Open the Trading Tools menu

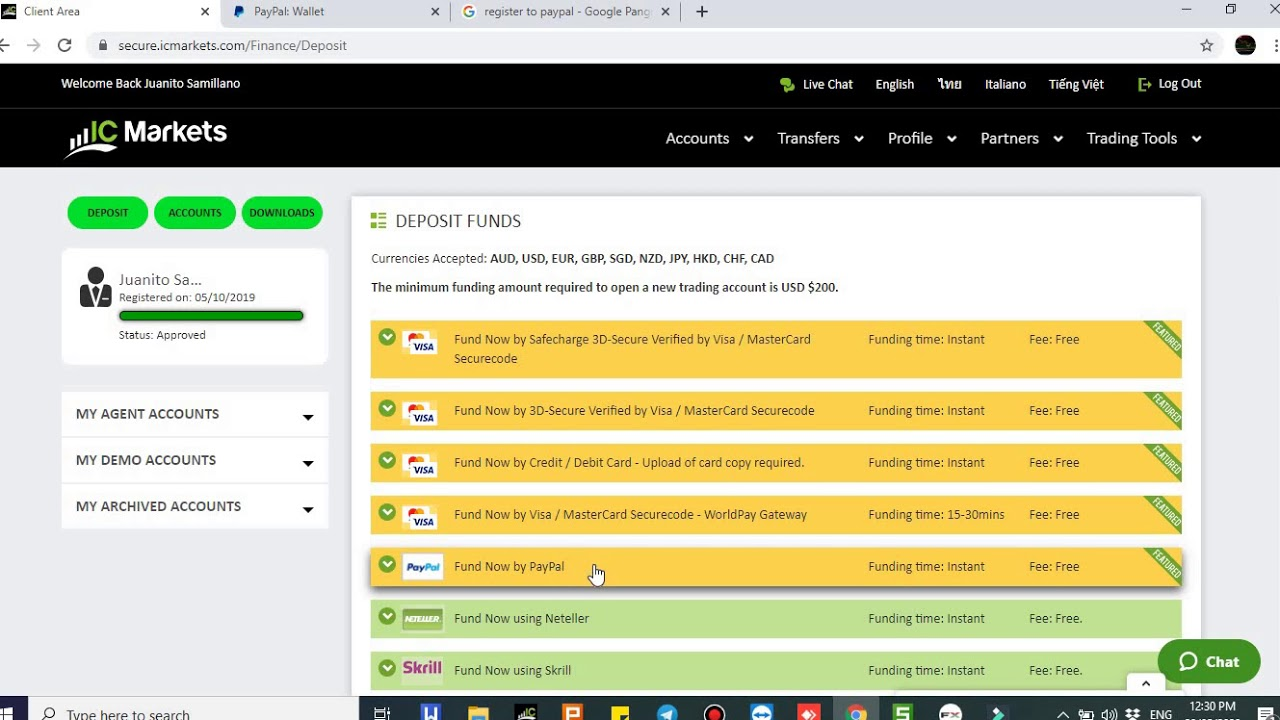(x=1144, y=138)
